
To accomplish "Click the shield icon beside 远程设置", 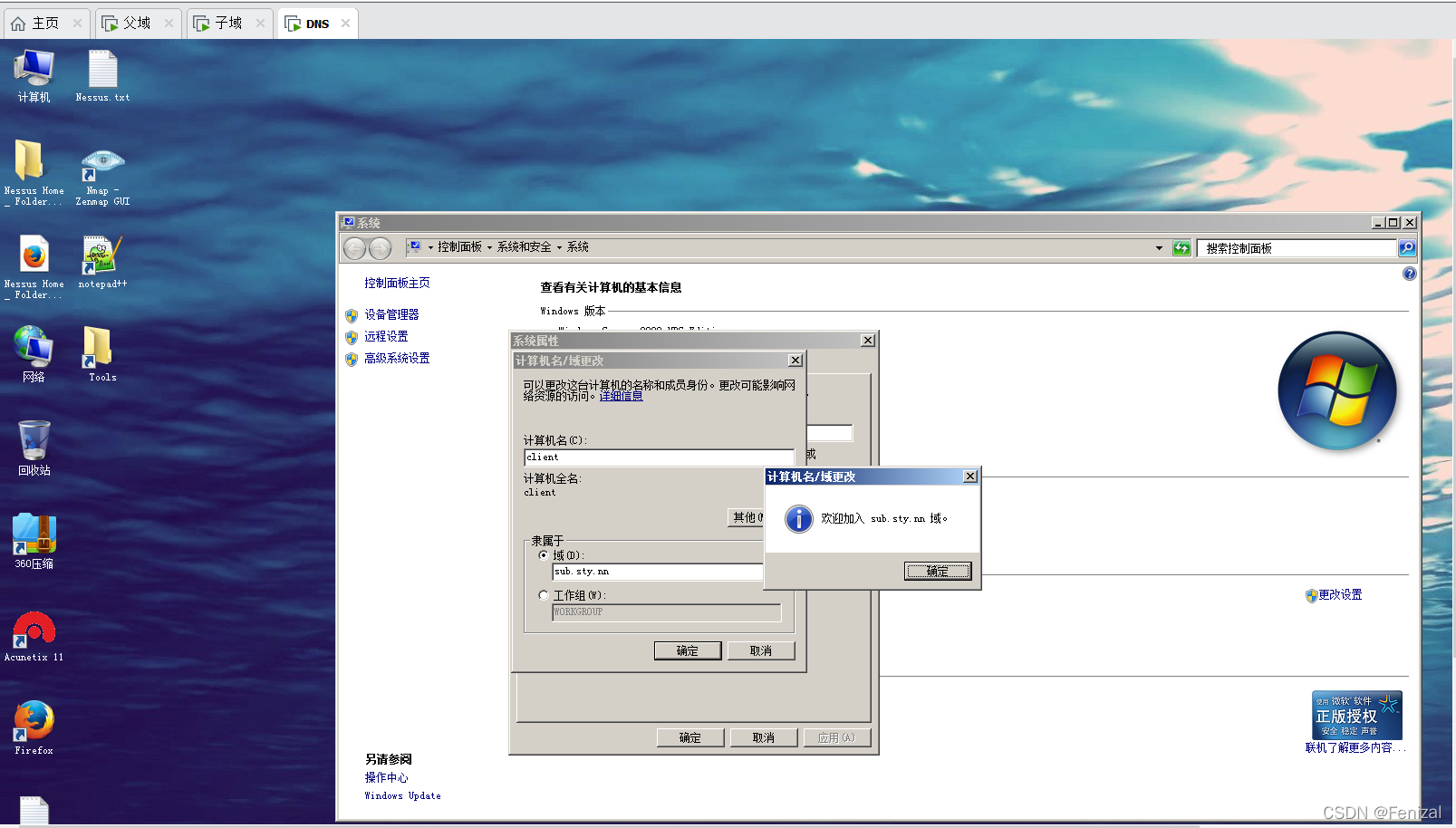I will tap(352, 337).
